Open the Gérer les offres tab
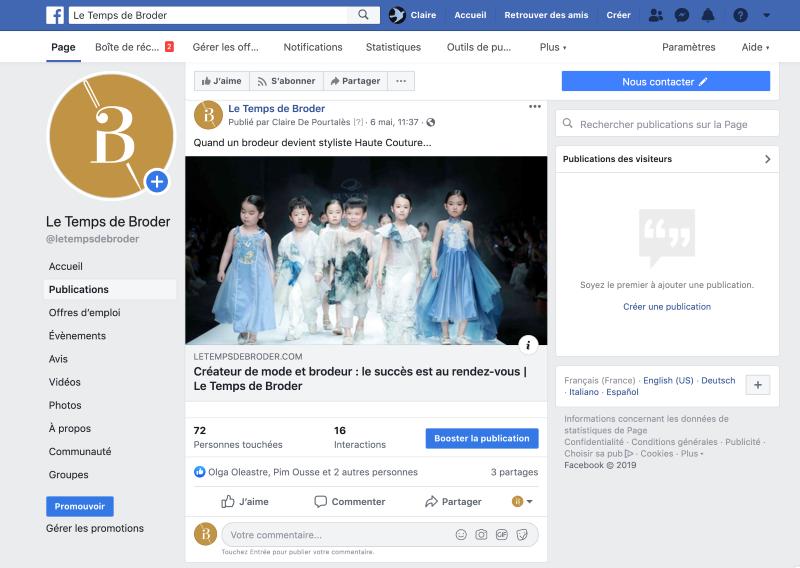Image resolution: width=800 pixels, height=568 pixels. 226,47
